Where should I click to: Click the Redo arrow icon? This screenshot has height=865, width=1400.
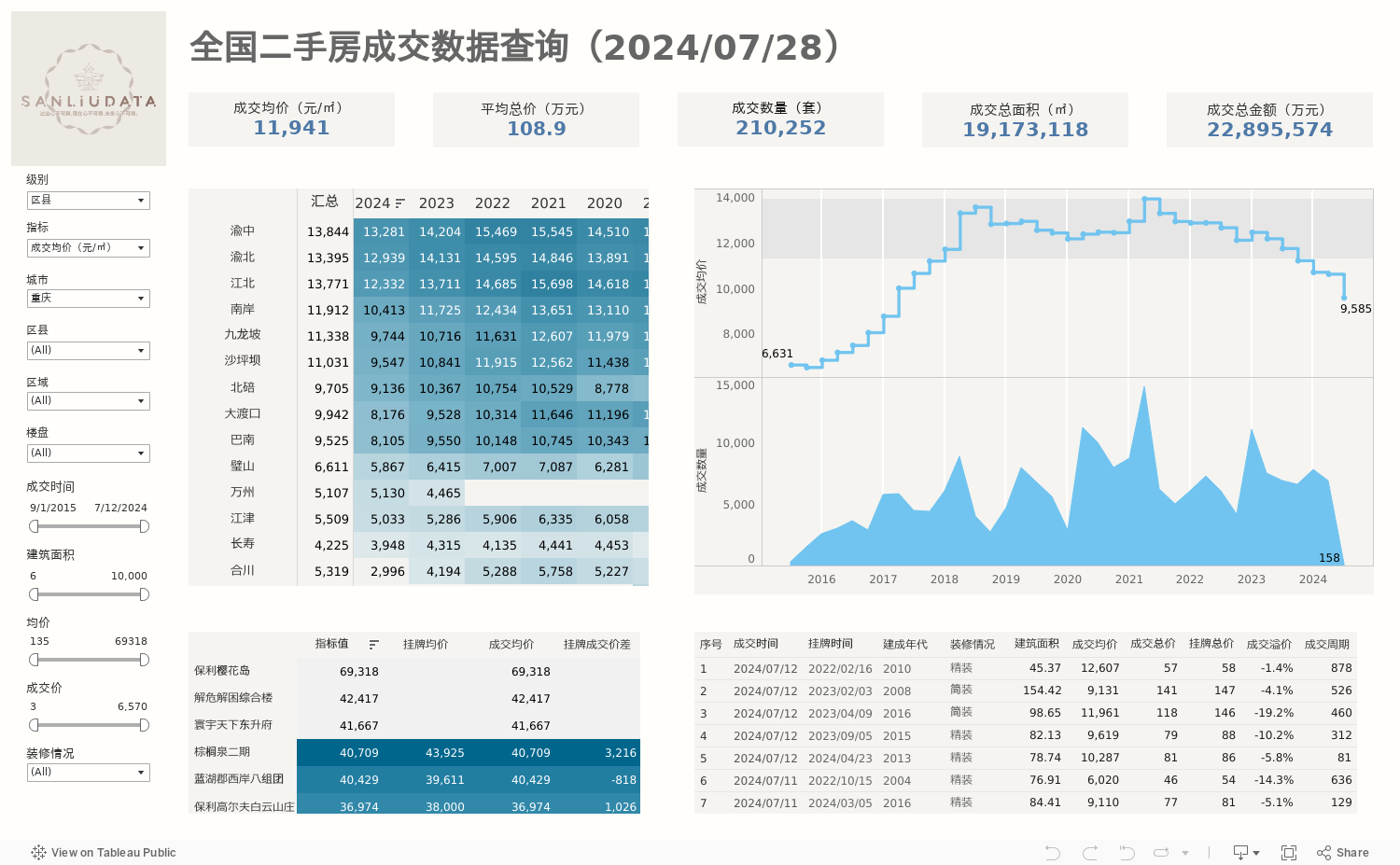pos(1090,852)
